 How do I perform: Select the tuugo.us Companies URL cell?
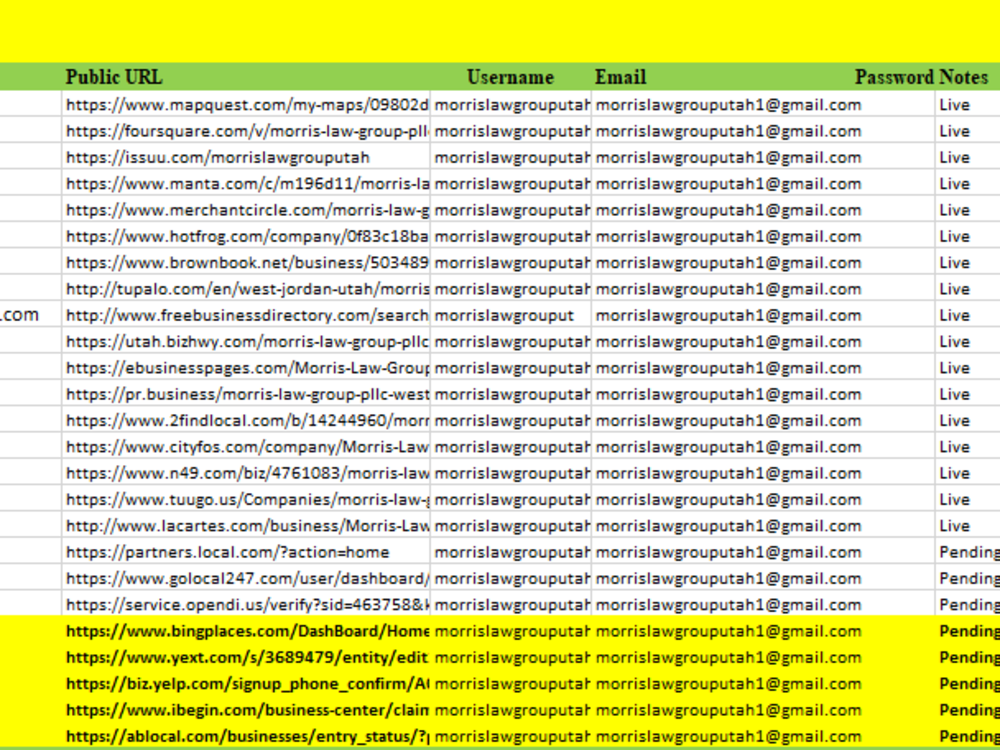[x=246, y=499]
